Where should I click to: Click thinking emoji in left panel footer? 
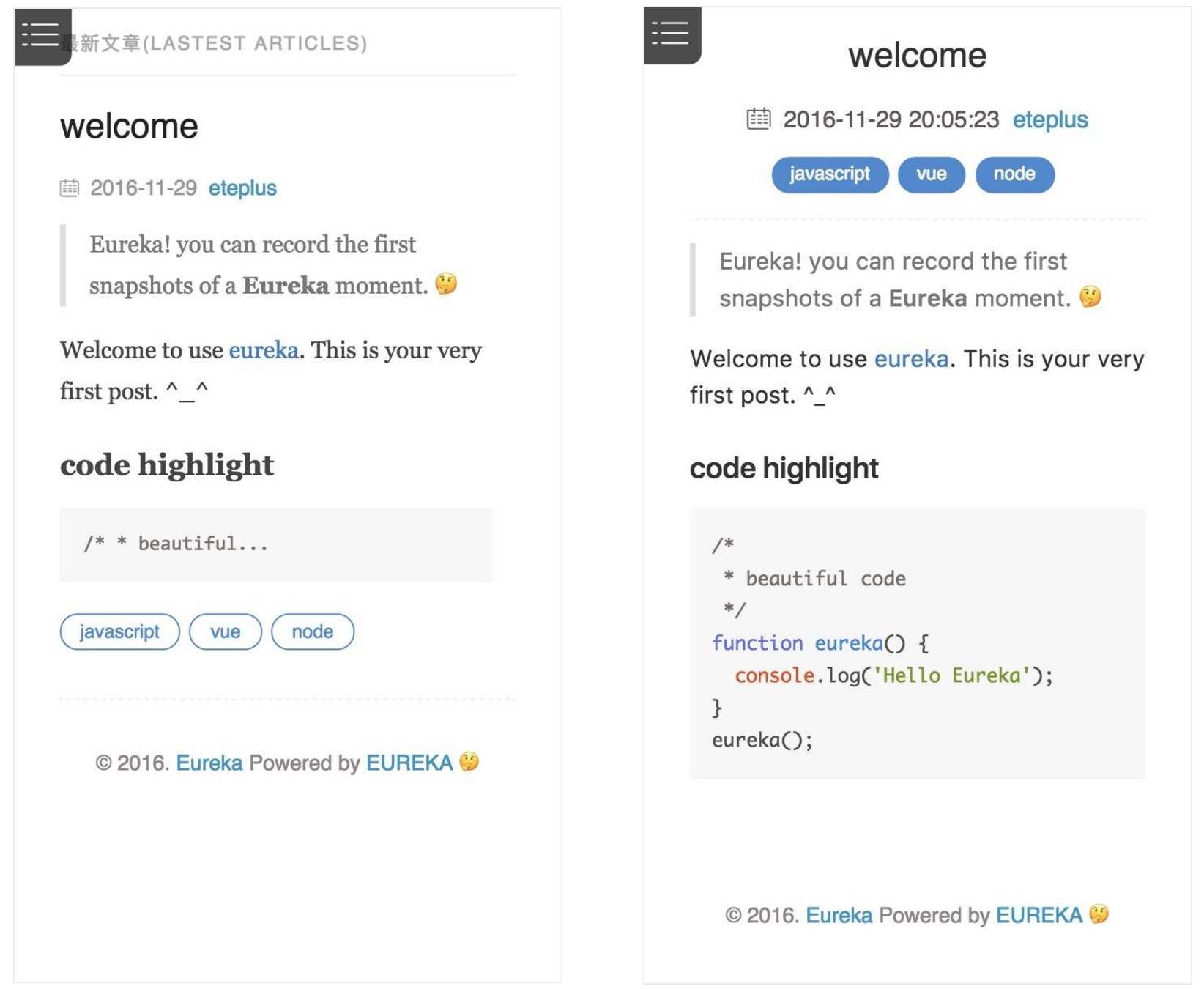(x=469, y=762)
